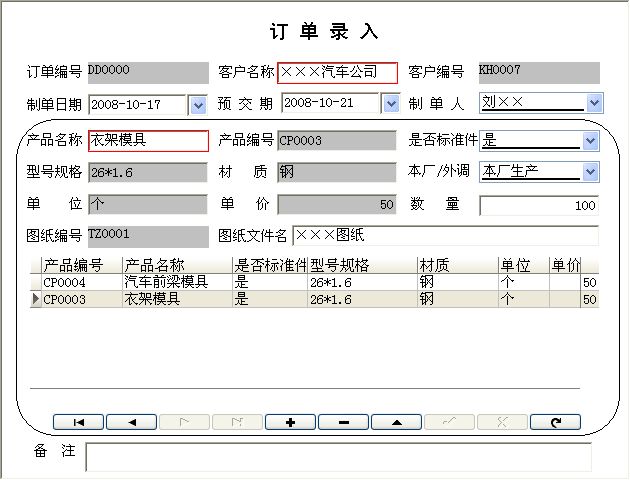The height and width of the screenshot is (480, 630).
Task: Select grid cell CP0004
Action: point(82,282)
